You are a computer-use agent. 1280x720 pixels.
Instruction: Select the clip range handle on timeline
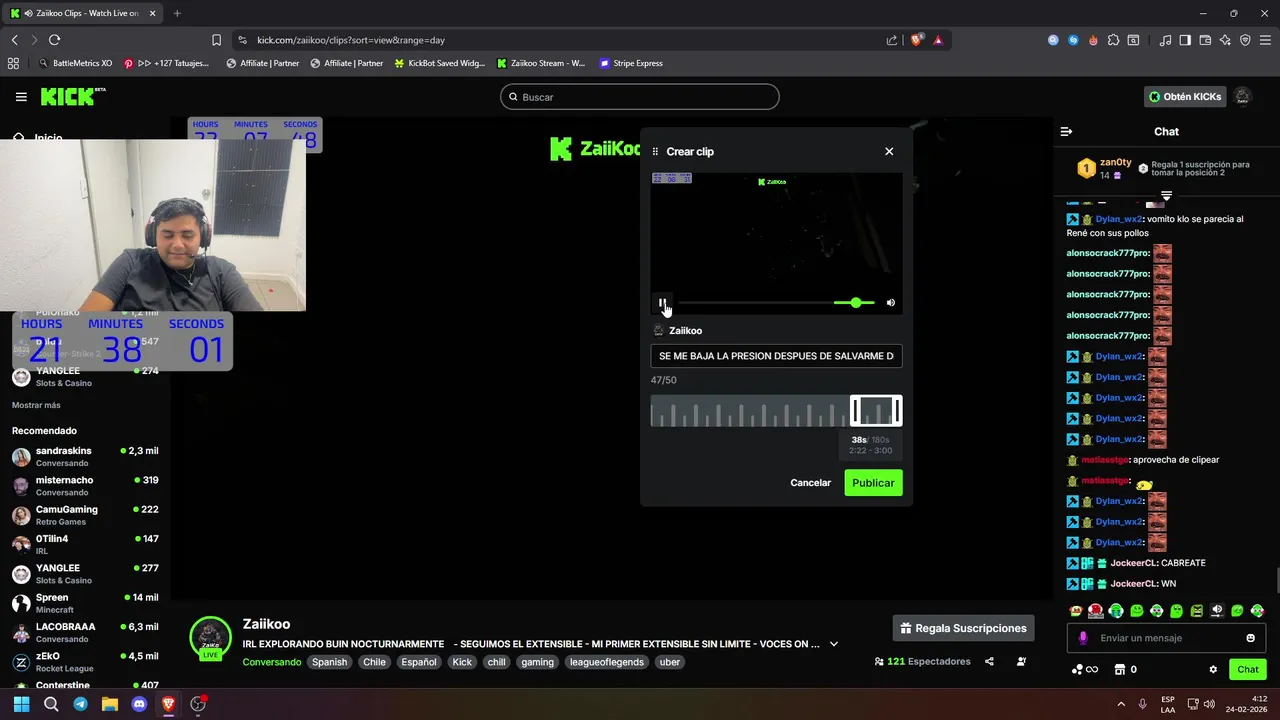(876, 411)
